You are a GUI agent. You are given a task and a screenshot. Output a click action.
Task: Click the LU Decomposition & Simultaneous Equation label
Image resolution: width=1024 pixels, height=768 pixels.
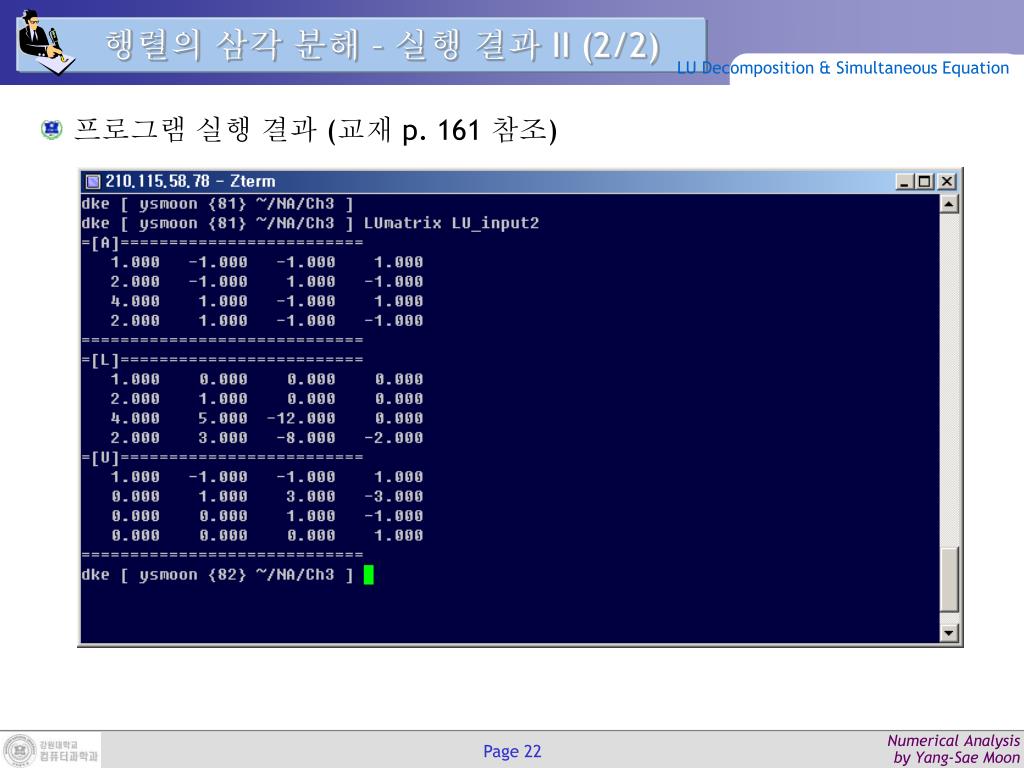pyautogui.click(x=842, y=68)
